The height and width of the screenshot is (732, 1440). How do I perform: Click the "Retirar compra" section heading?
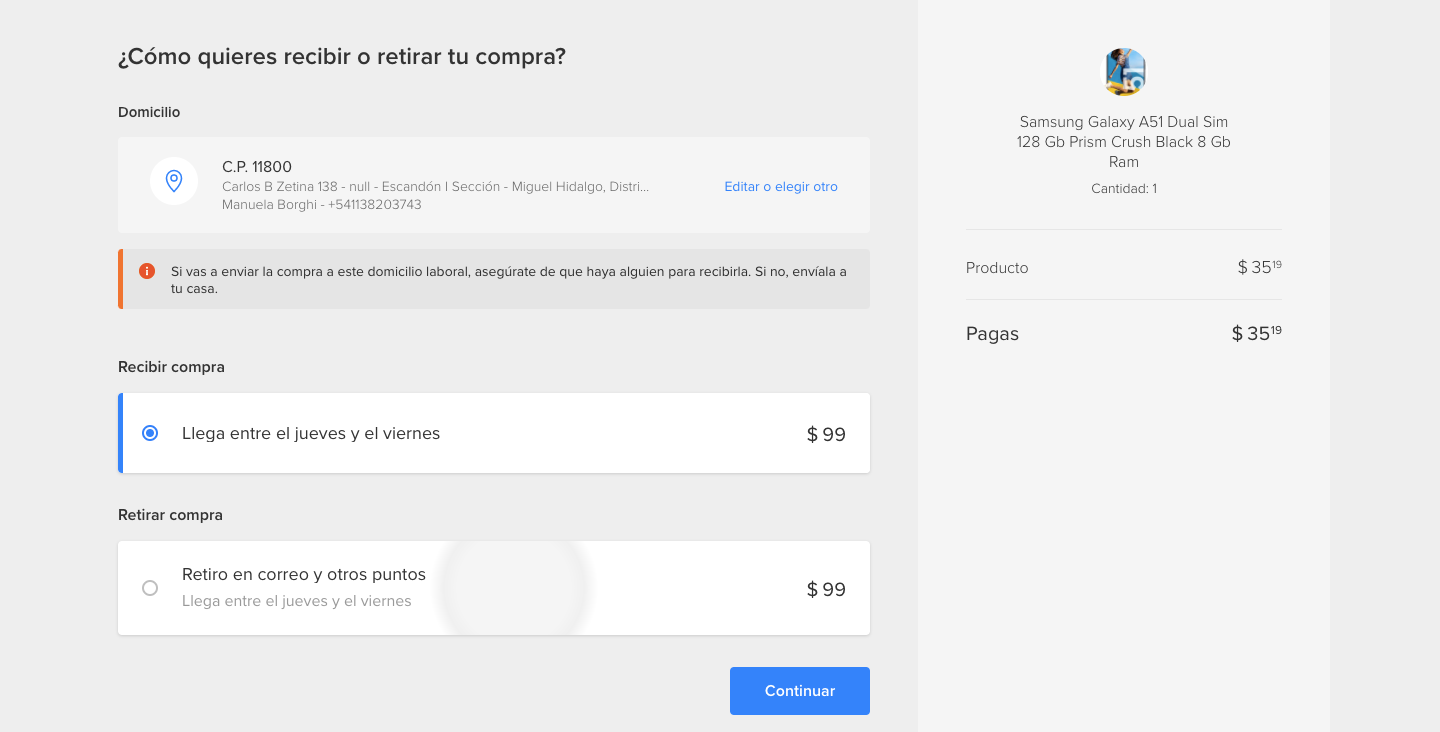pyautogui.click(x=170, y=515)
